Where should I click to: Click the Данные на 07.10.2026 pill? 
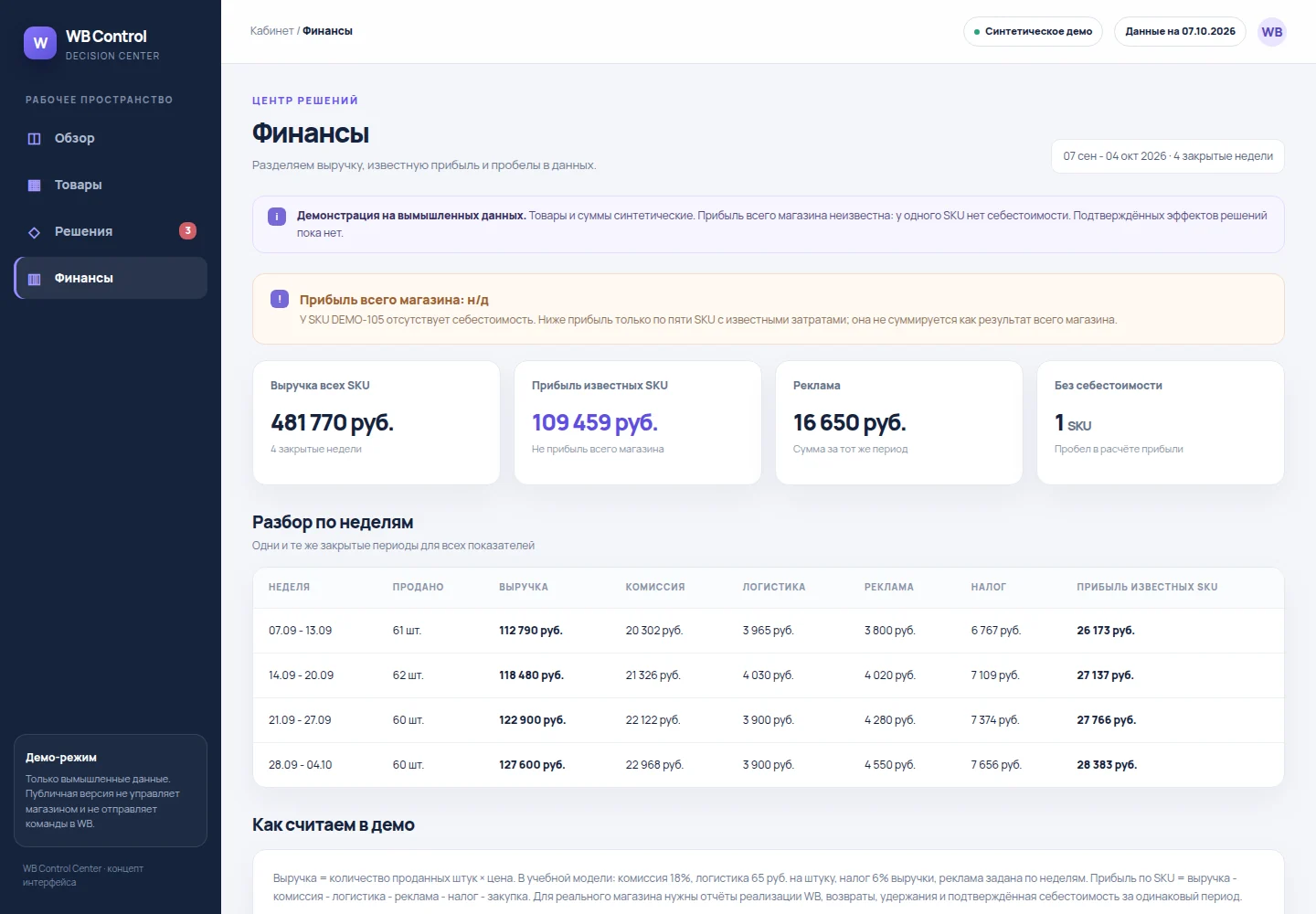[1180, 31]
